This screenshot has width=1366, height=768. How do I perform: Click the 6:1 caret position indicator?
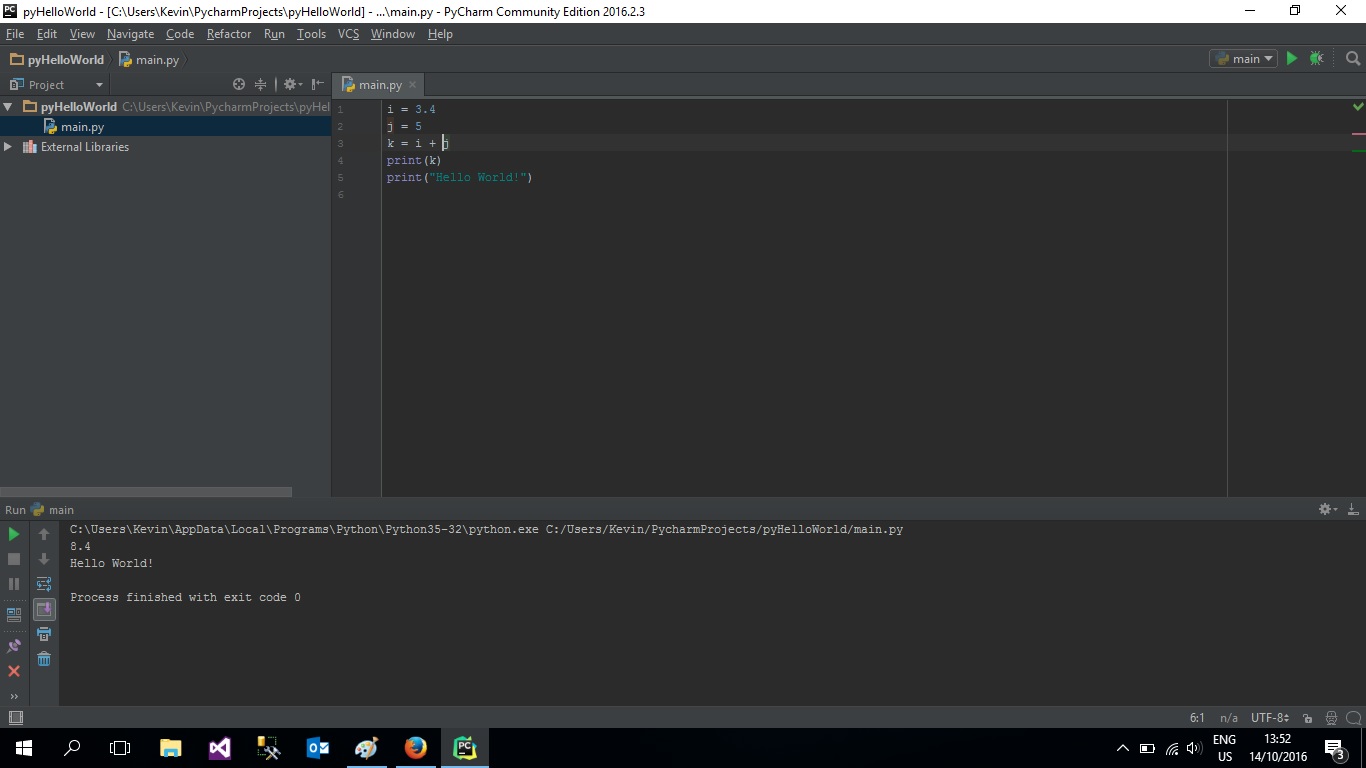(x=1197, y=717)
